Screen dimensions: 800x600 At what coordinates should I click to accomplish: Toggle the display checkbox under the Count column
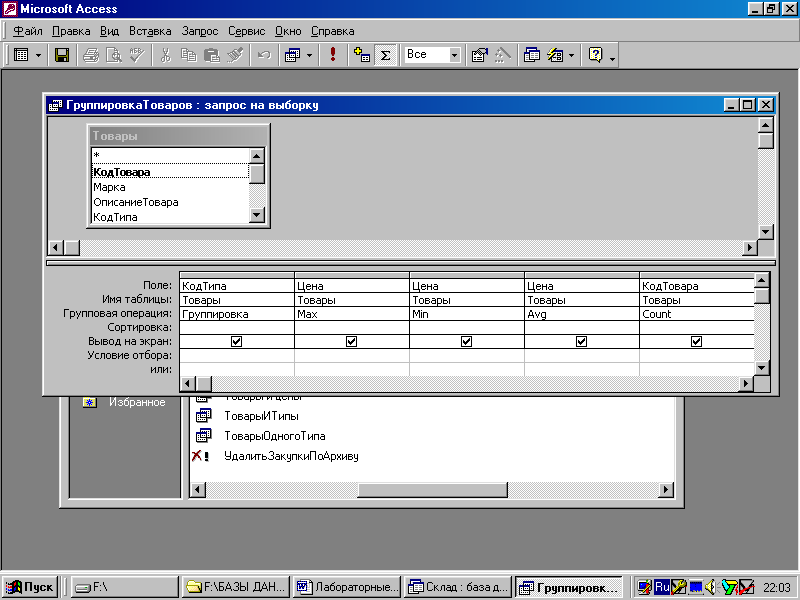coord(697,341)
